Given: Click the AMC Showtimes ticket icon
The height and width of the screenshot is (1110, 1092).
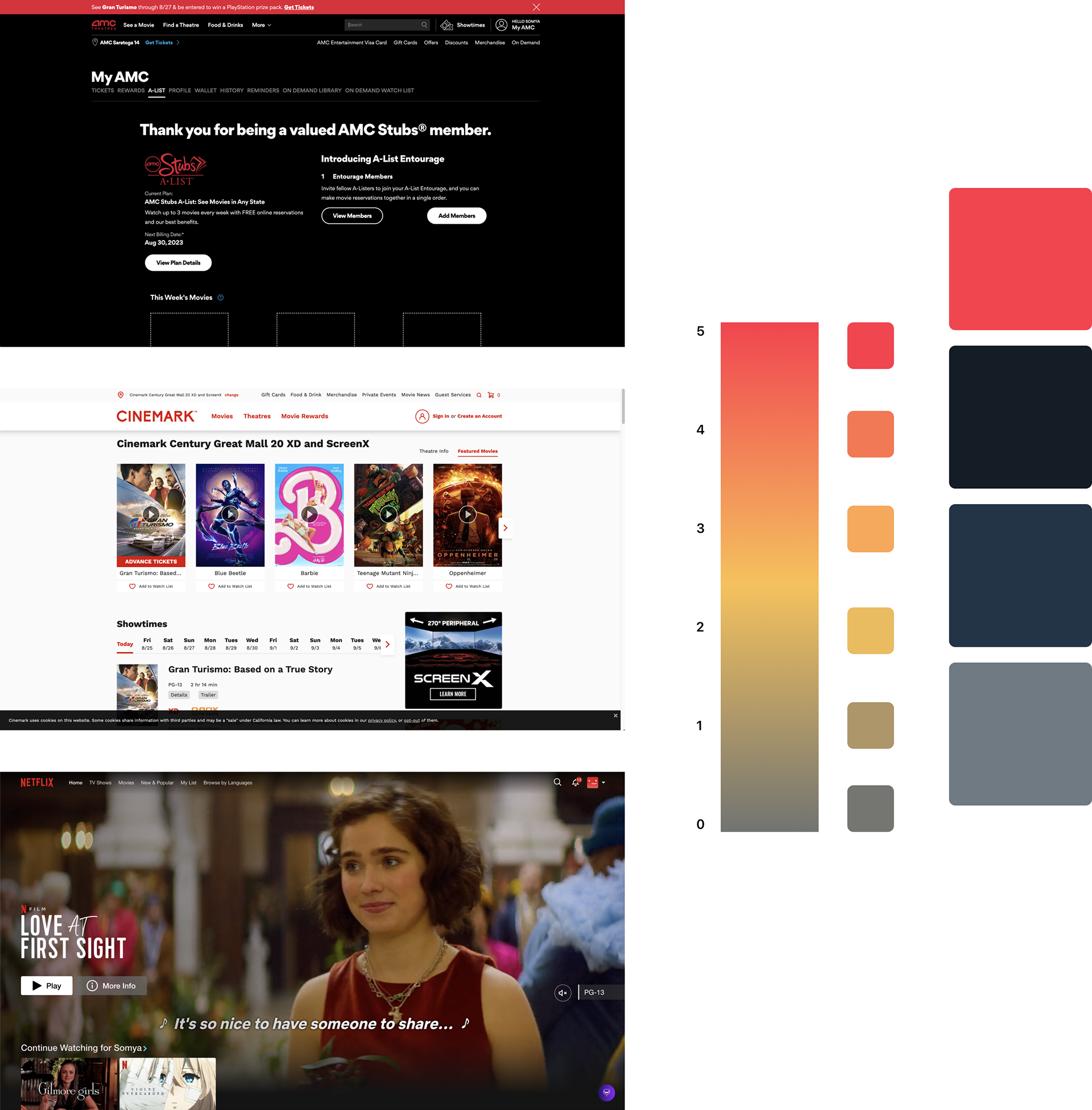Looking at the screenshot, I should (447, 25).
